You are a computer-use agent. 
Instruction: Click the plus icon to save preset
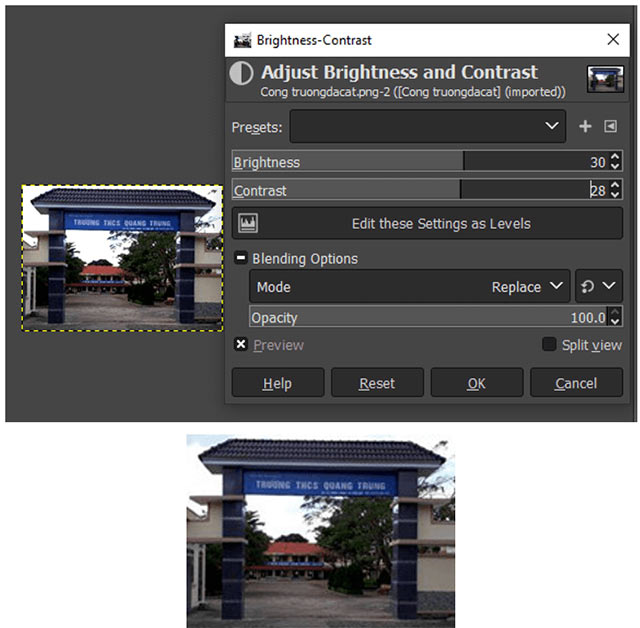point(585,127)
